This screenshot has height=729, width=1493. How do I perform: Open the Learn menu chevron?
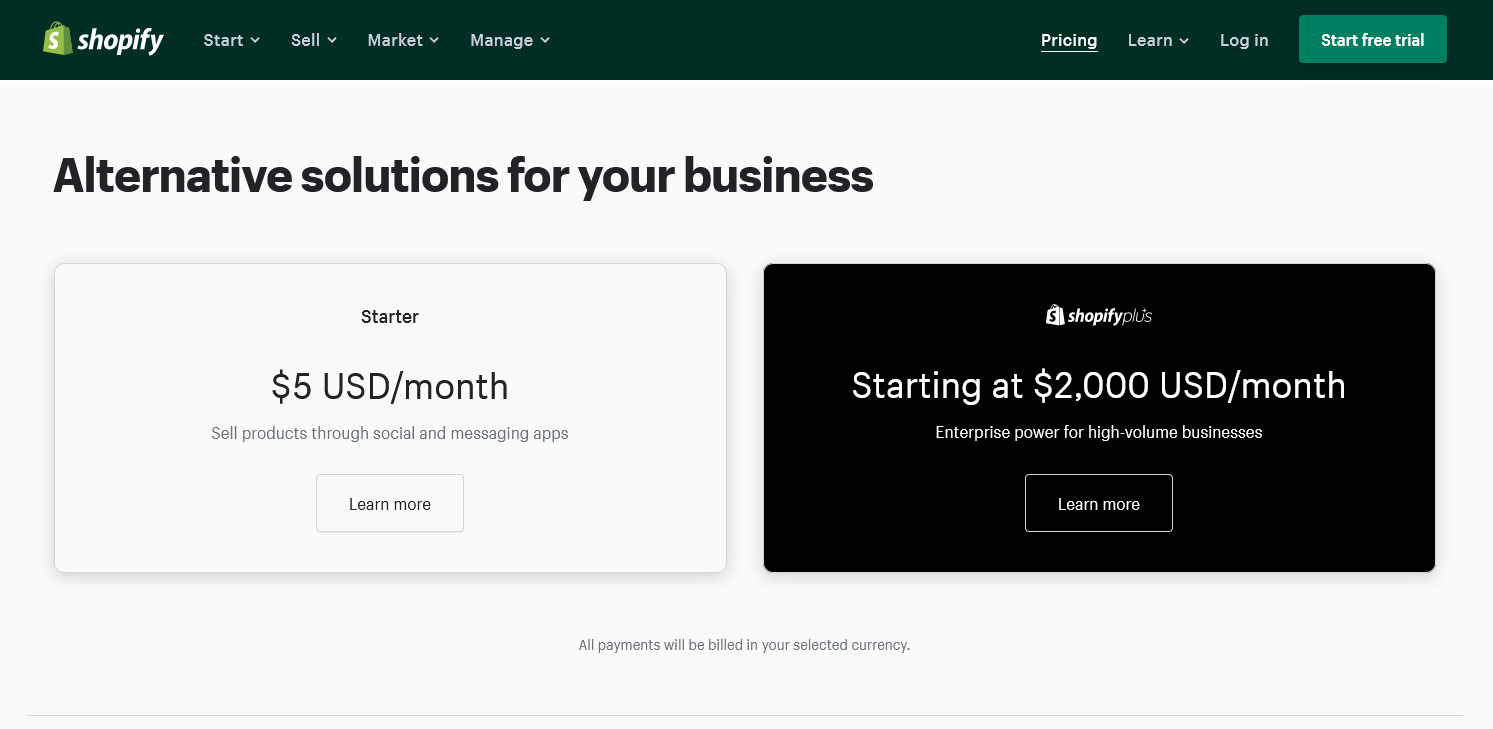(x=1184, y=41)
